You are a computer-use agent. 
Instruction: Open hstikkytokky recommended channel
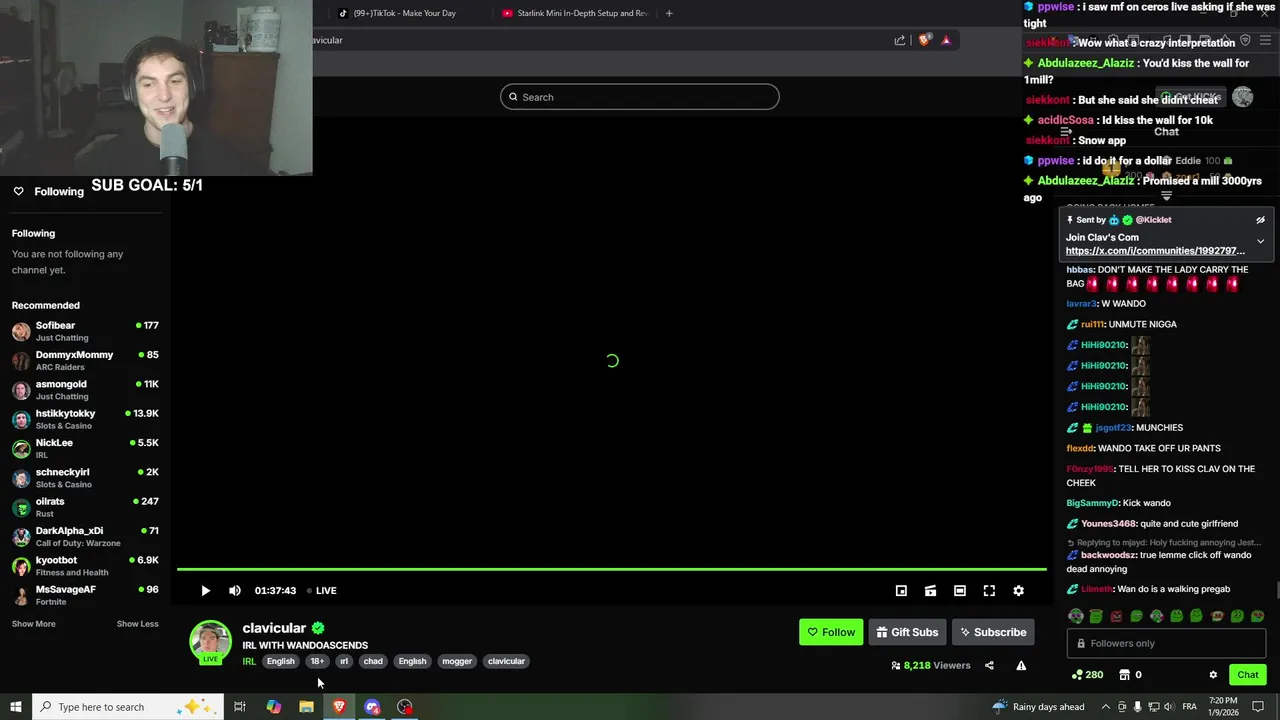[85, 419]
